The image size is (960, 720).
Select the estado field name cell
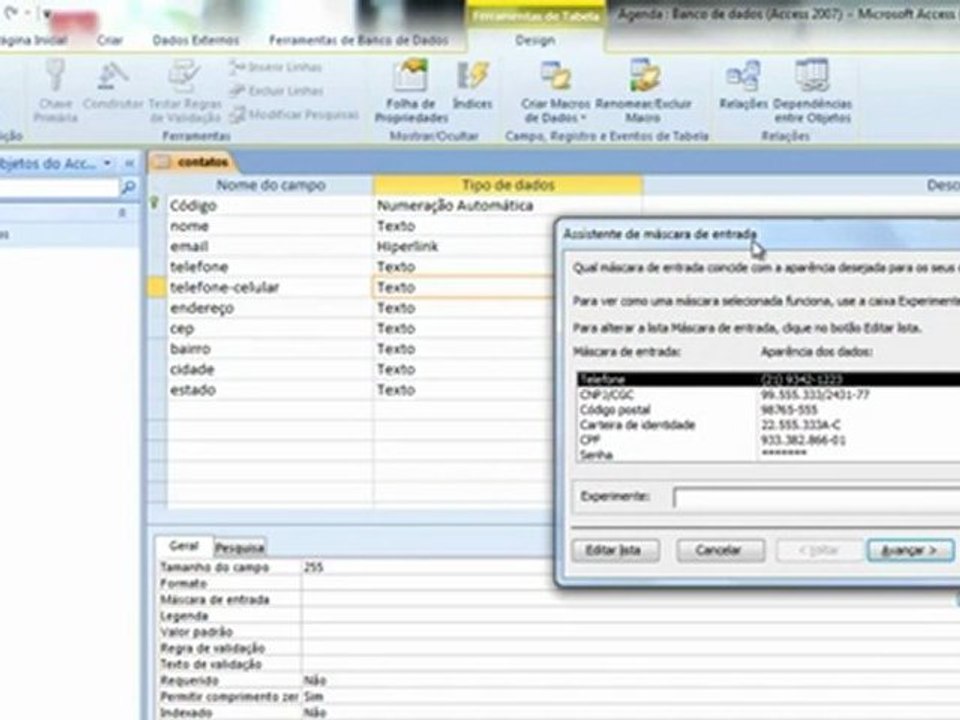coord(270,389)
